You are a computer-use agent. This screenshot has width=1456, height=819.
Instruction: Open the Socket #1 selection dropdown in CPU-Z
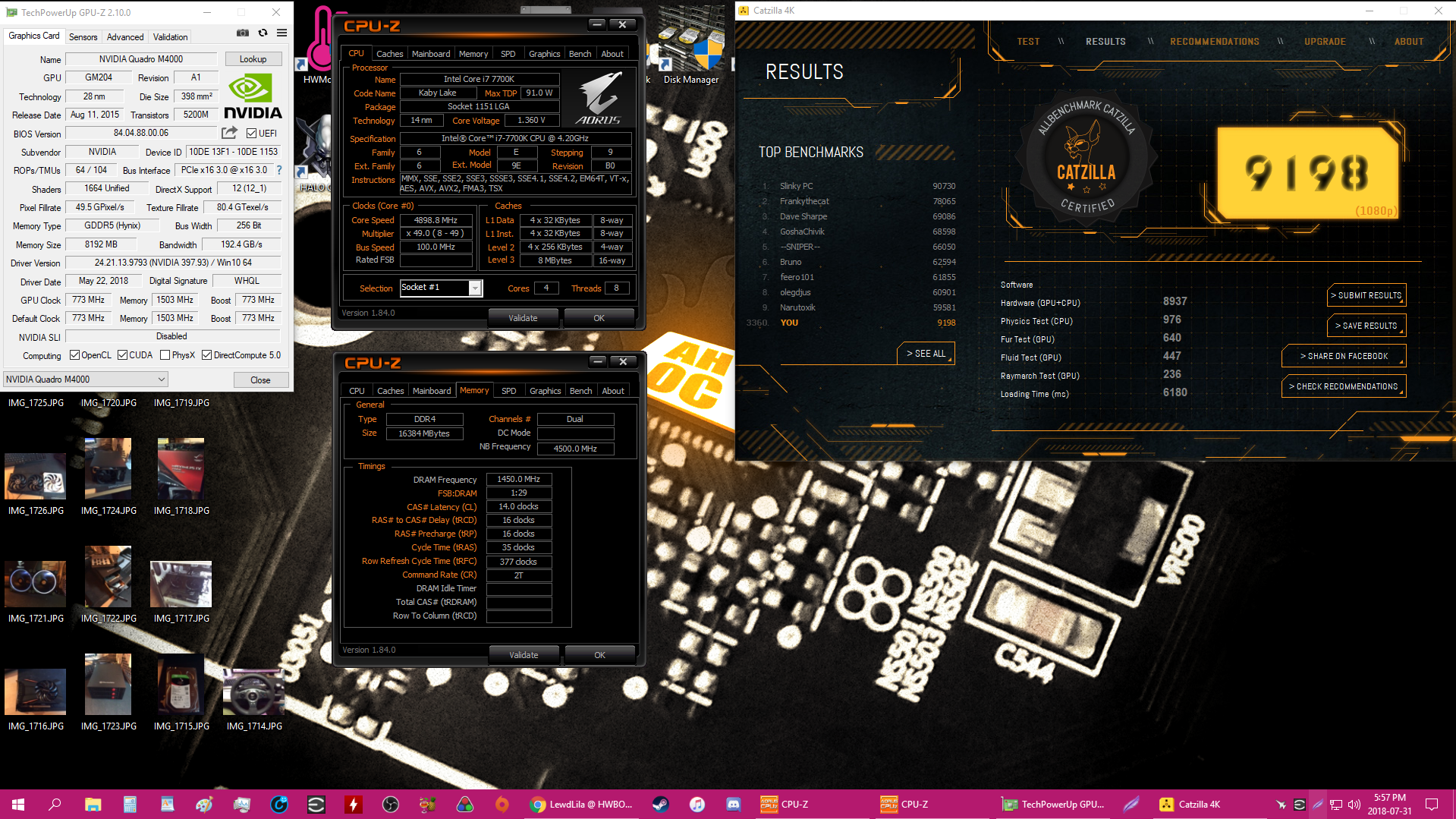[x=441, y=288]
